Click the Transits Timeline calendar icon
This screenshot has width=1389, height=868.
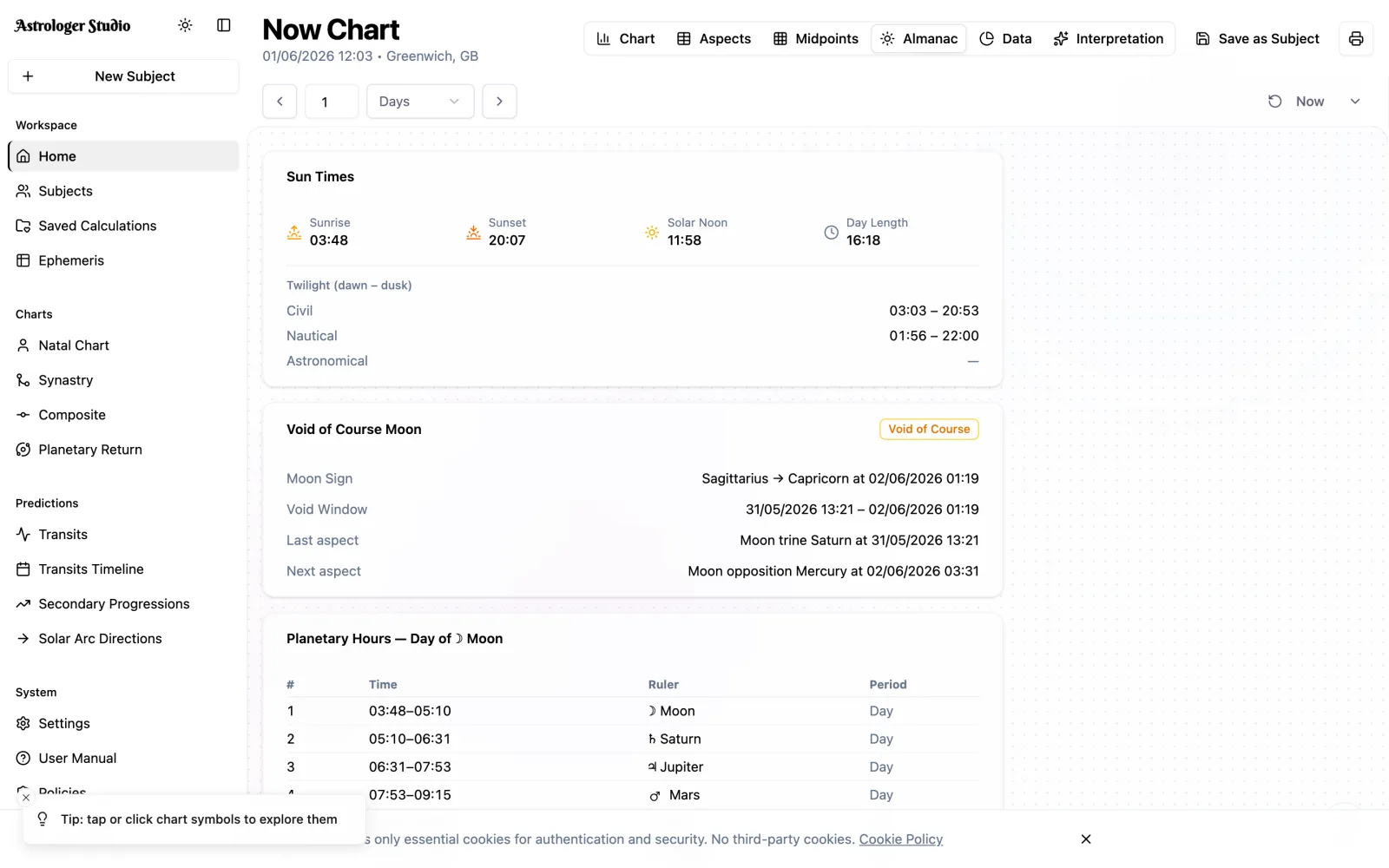(23, 569)
